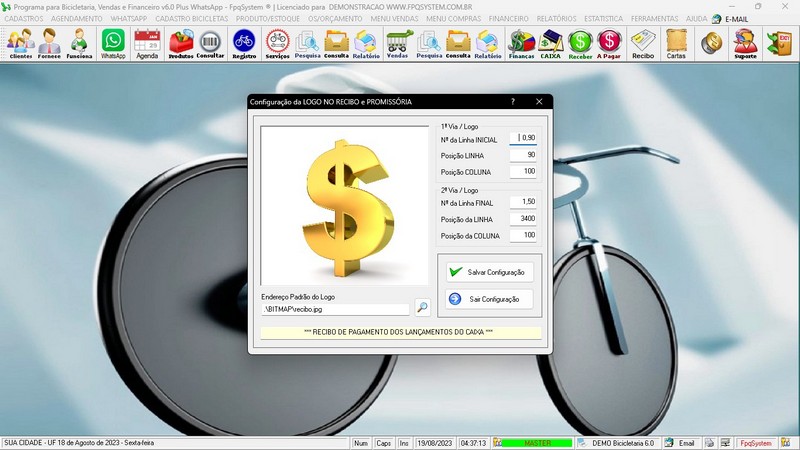Open the A Pagar red dollar icon
This screenshot has width=800, height=450.
tap(609, 44)
